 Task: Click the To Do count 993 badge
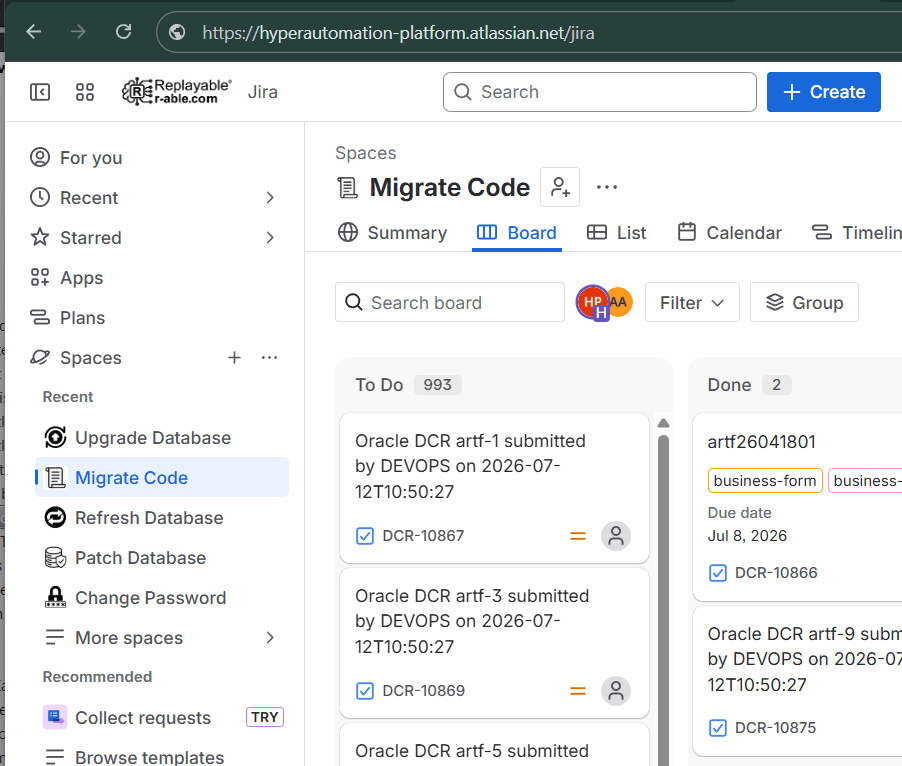[438, 385]
